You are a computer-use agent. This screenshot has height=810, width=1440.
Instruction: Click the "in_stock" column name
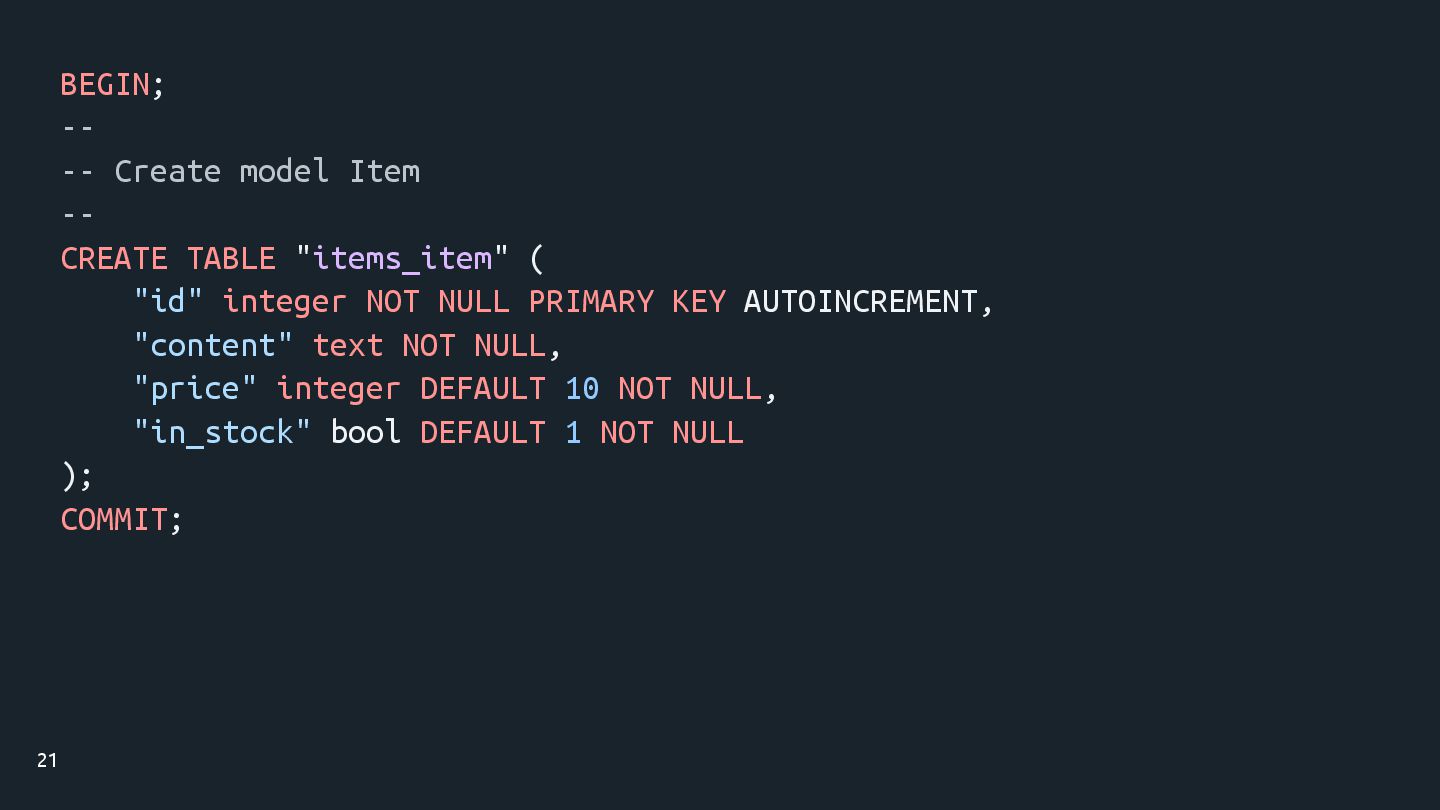pos(222,433)
